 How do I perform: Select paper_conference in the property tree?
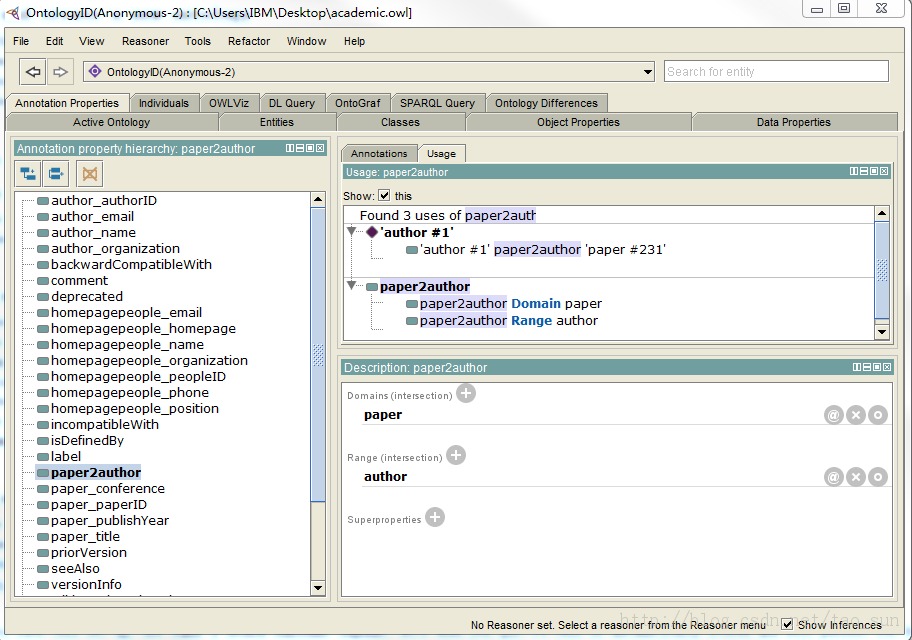coord(107,489)
